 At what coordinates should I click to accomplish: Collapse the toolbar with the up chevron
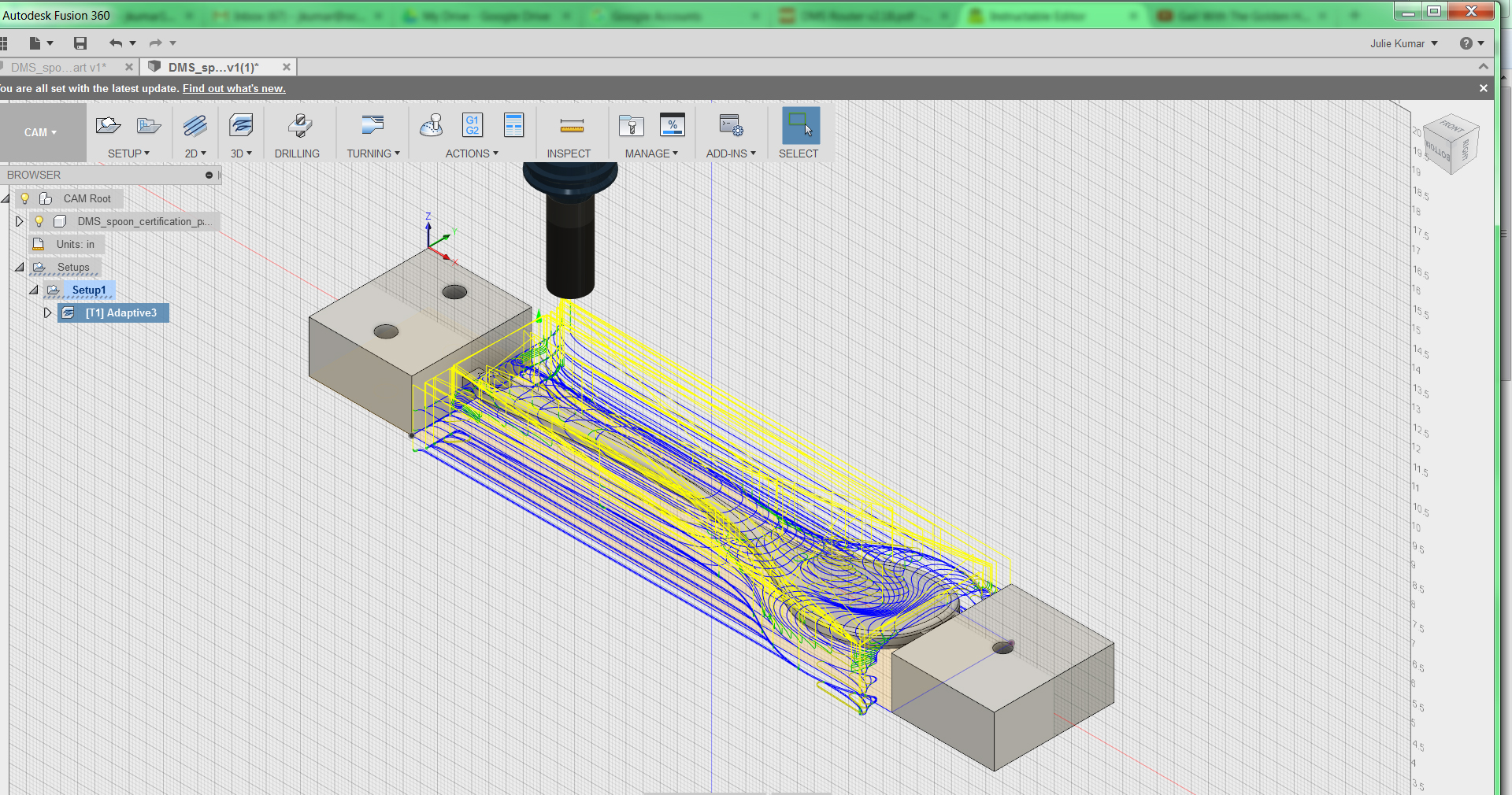[1484, 67]
